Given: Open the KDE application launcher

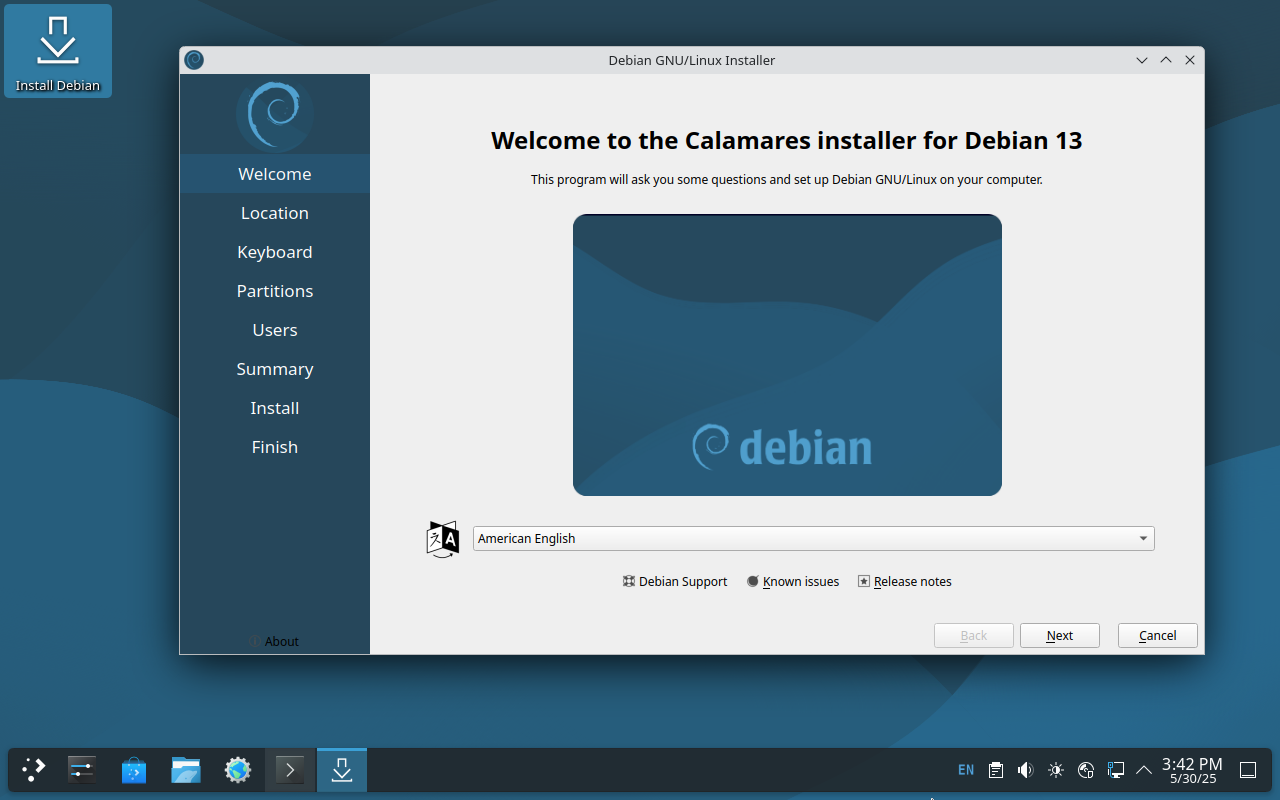Looking at the screenshot, I should [33, 770].
